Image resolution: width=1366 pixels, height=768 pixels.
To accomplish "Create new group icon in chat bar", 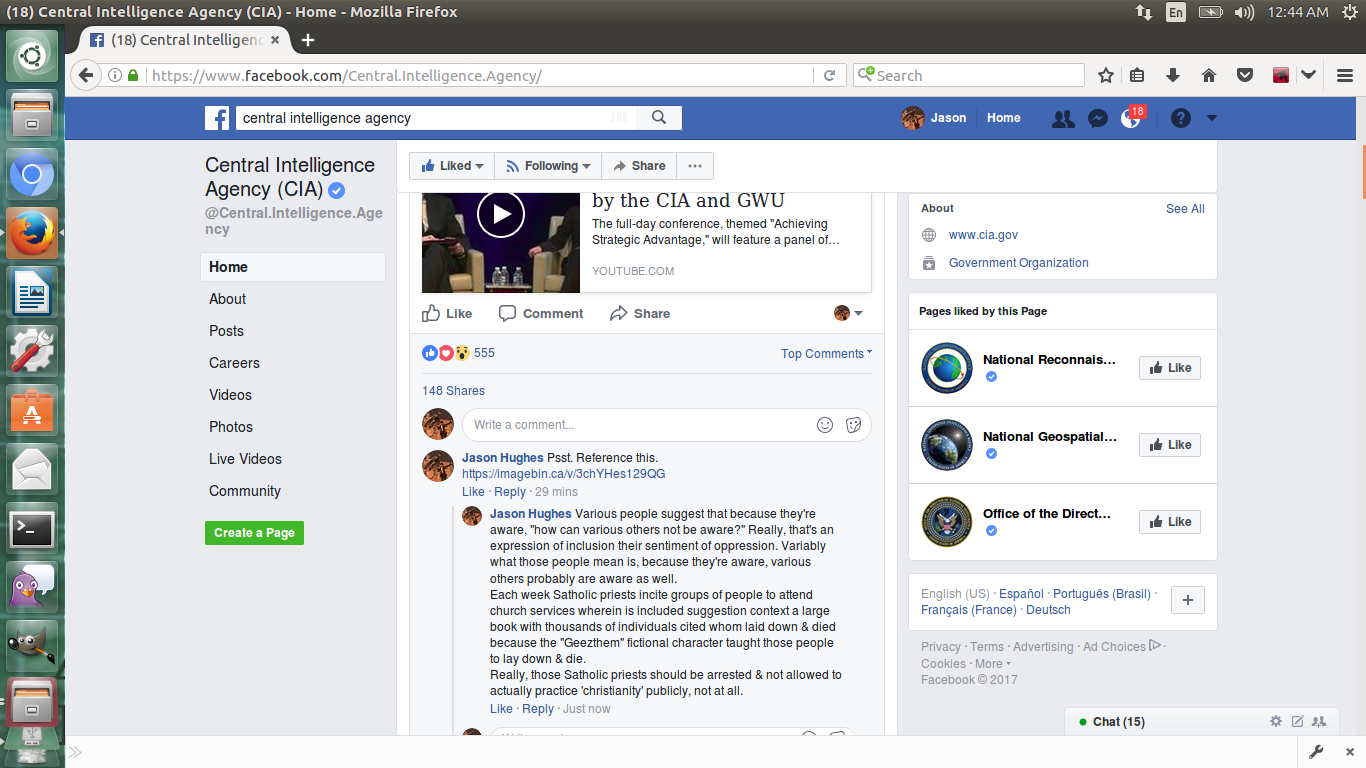I will click(x=1319, y=721).
